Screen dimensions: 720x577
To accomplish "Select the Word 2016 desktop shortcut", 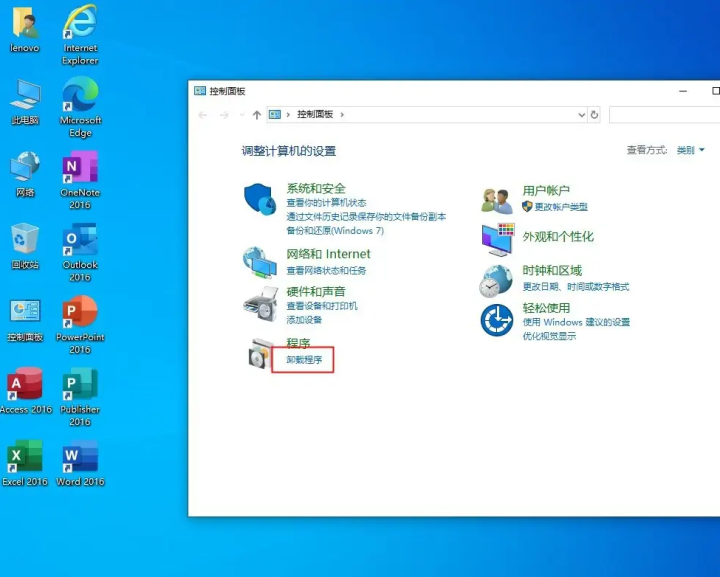I will click(x=80, y=460).
